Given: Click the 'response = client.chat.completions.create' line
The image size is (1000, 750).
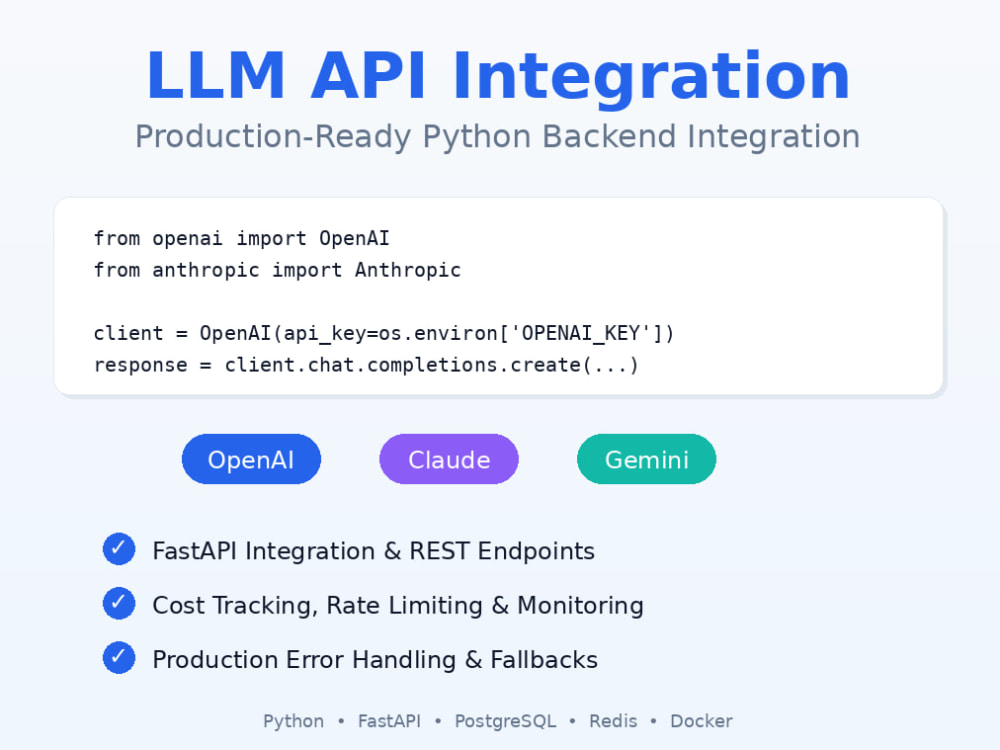Looking at the screenshot, I should click(366, 365).
